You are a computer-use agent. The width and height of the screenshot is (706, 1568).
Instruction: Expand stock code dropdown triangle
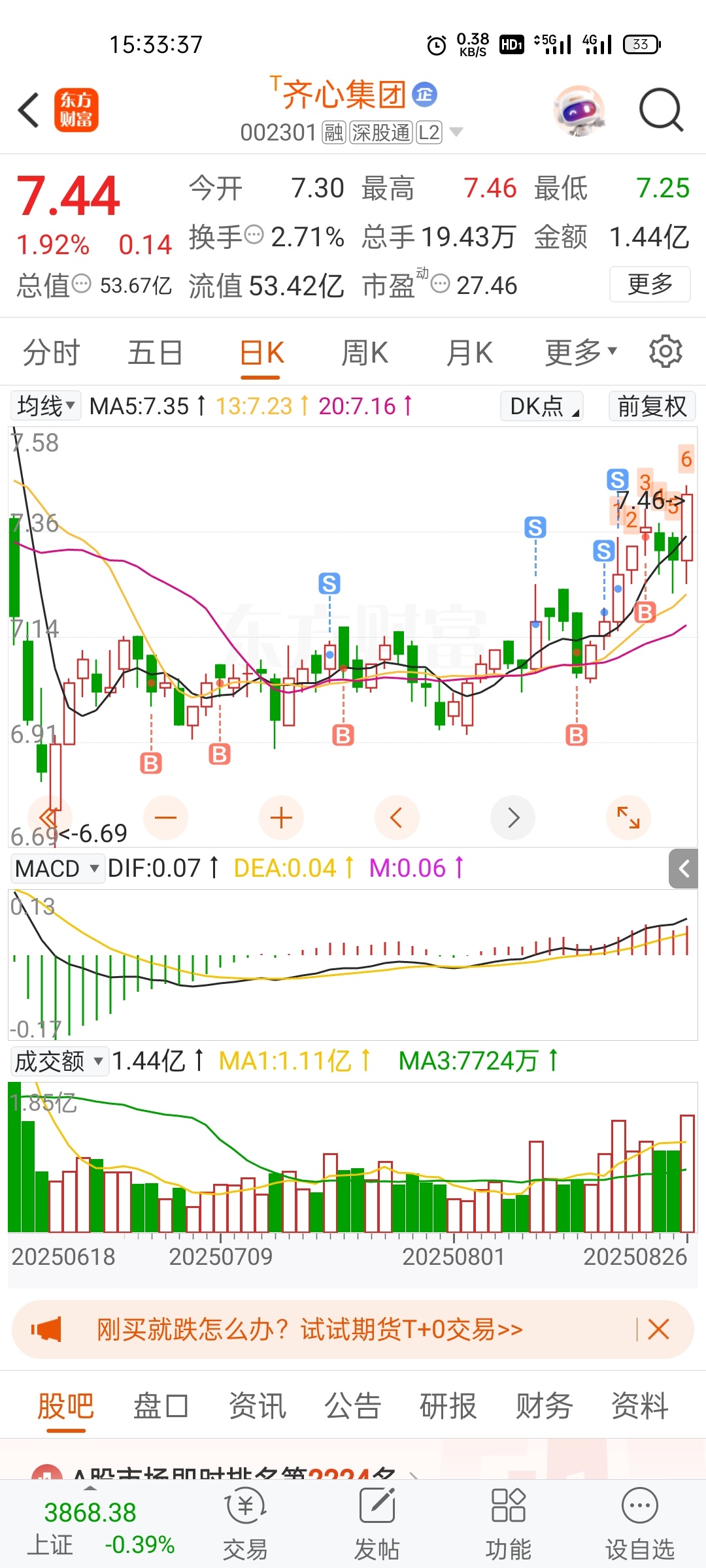pyautogui.click(x=456, y=132)
